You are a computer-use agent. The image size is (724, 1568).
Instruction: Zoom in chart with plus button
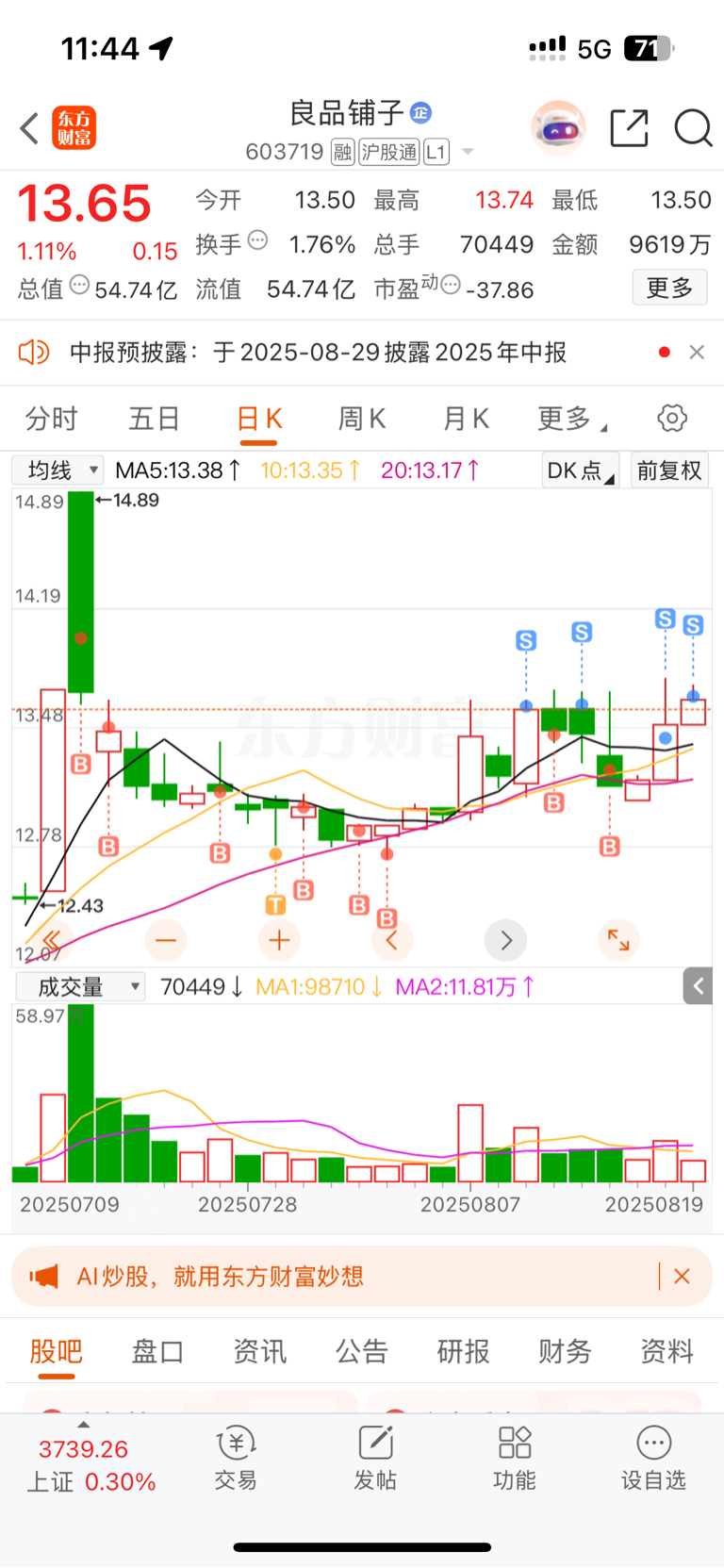279,940
